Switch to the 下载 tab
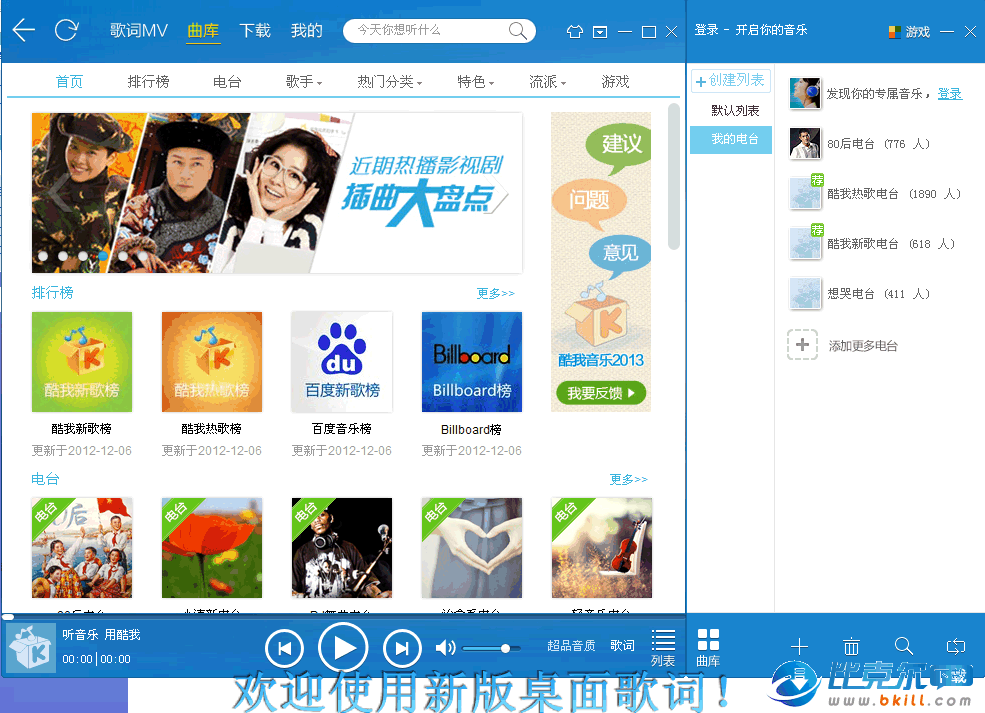 point(254,30)
